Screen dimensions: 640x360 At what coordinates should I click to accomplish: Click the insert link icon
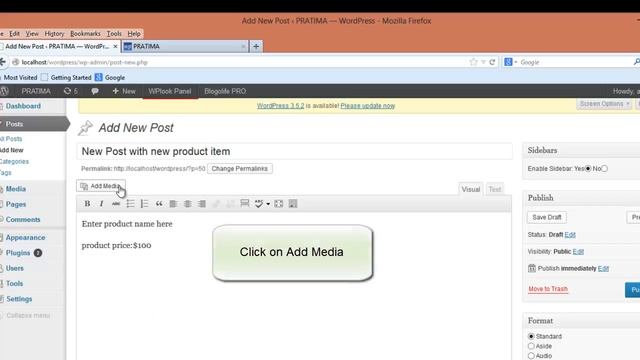click(216, 204)
